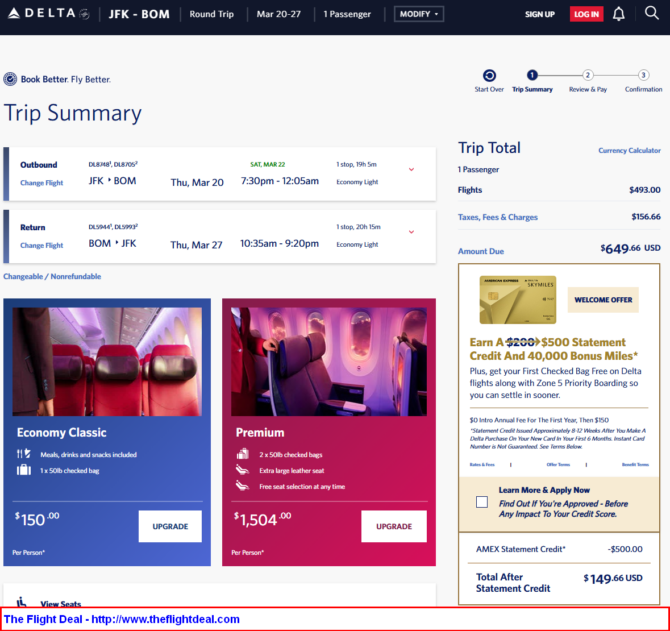Open the search magnifier icon
Image resolution: width=670 pixels, height=631 pixels.
click(651, 13)
